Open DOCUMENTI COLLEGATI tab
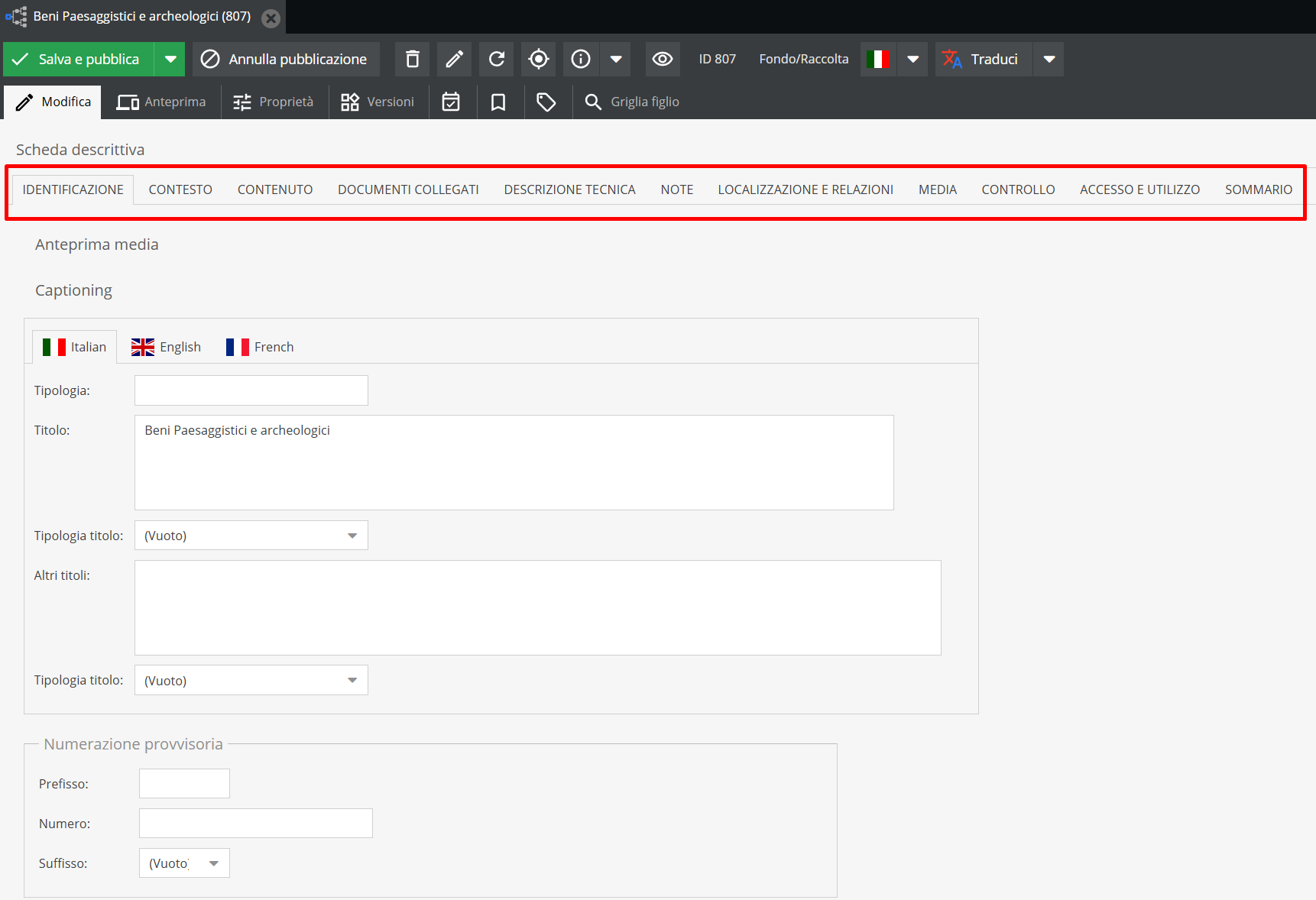The image size is (1316, 900). click(408, 189)
